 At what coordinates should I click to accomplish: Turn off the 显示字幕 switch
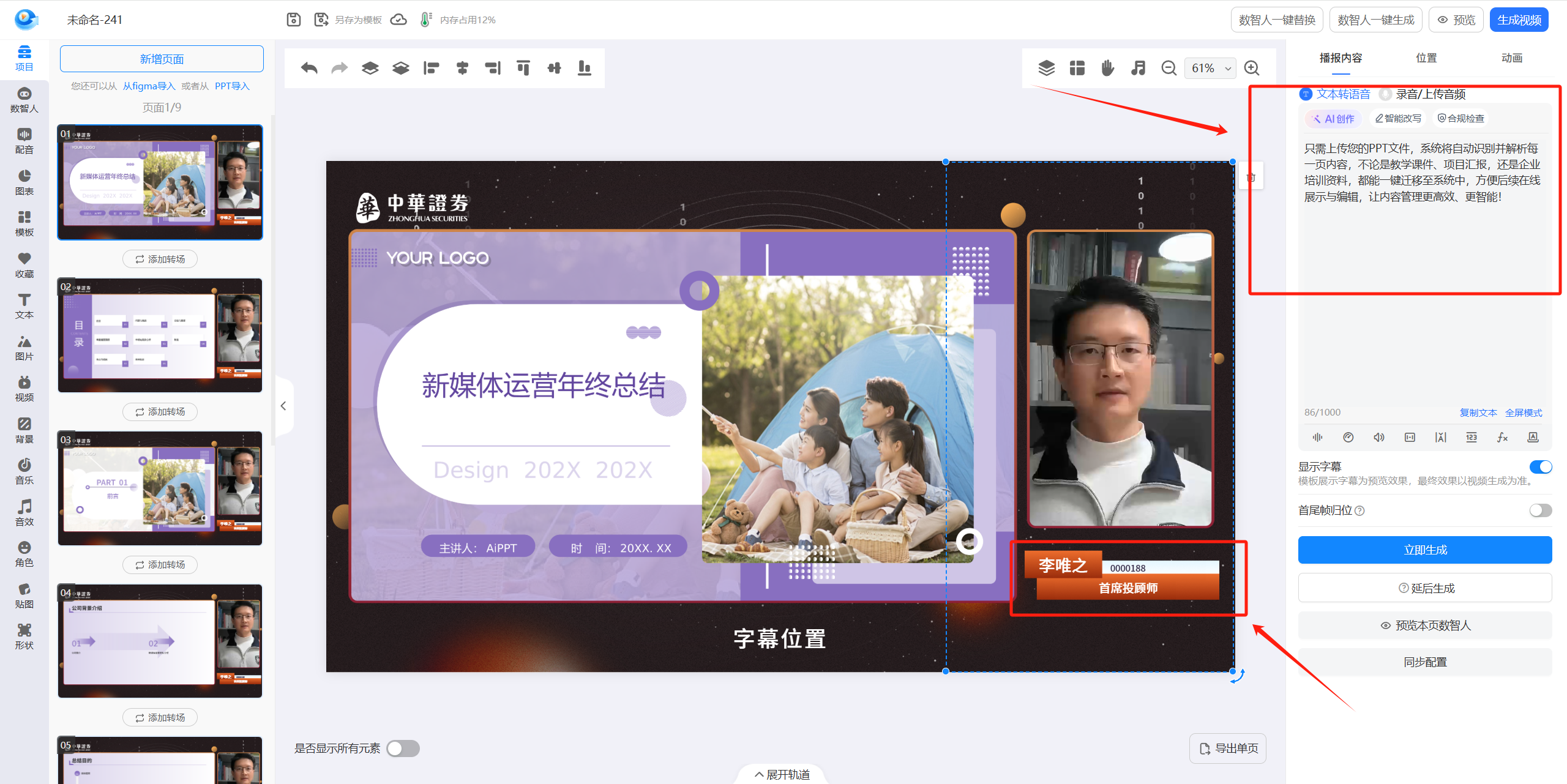pos(1540,467)
